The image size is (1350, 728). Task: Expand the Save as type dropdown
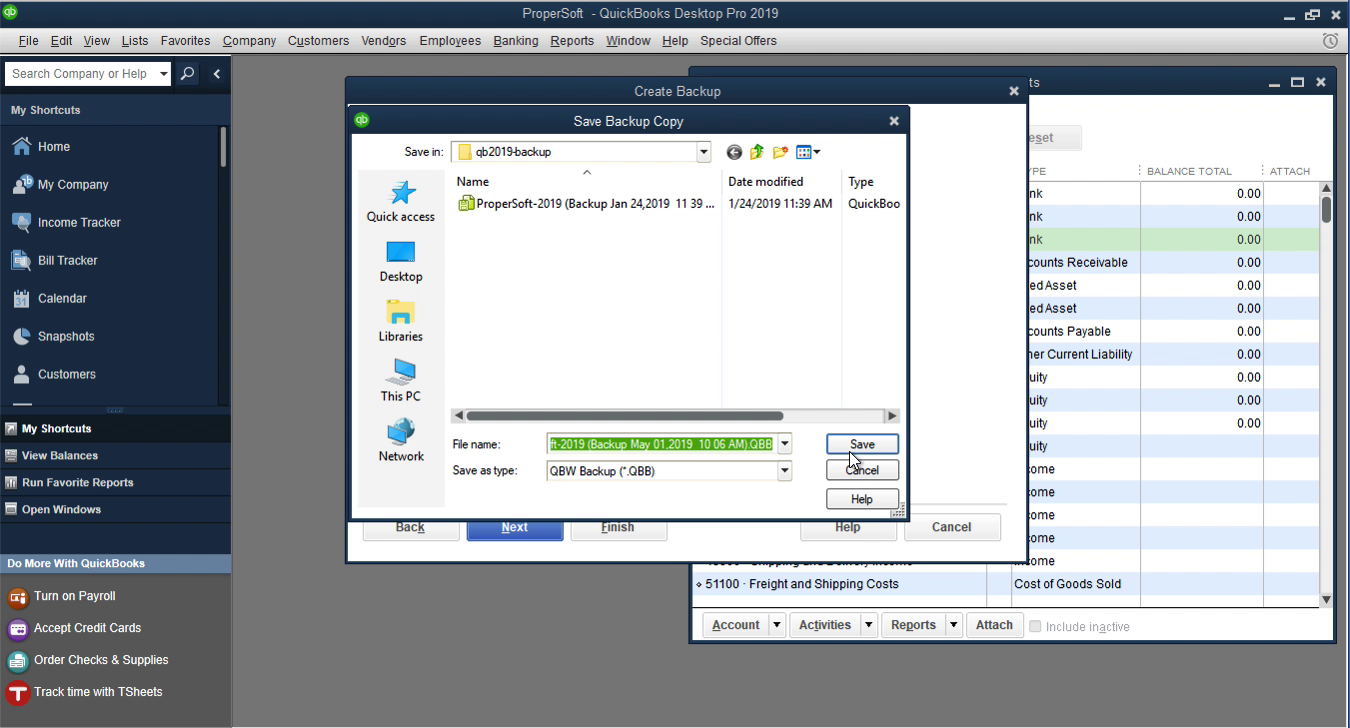[x=784, y=470]
